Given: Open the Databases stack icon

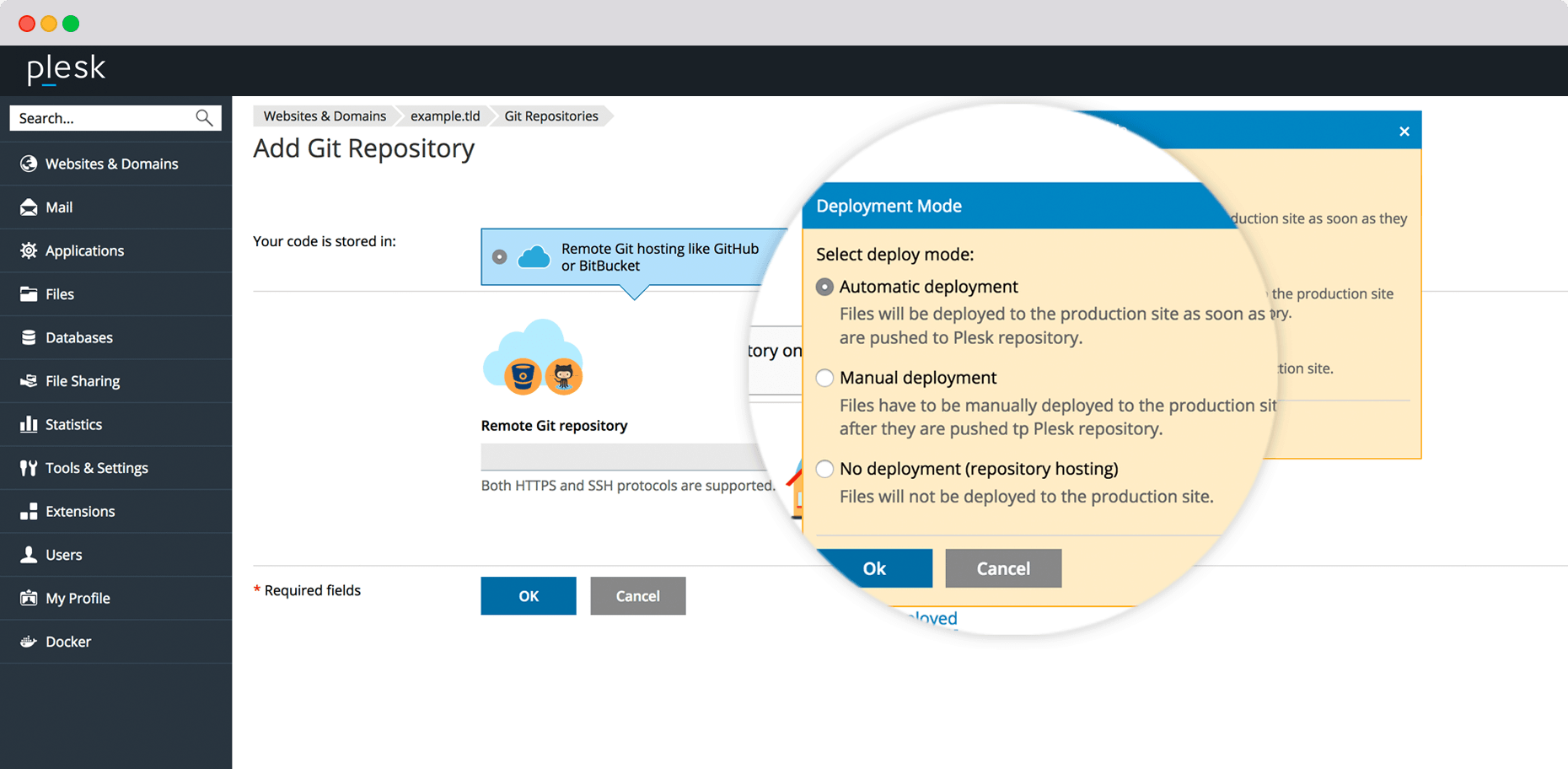Looking at the screenshot, I should coord(29,337).
